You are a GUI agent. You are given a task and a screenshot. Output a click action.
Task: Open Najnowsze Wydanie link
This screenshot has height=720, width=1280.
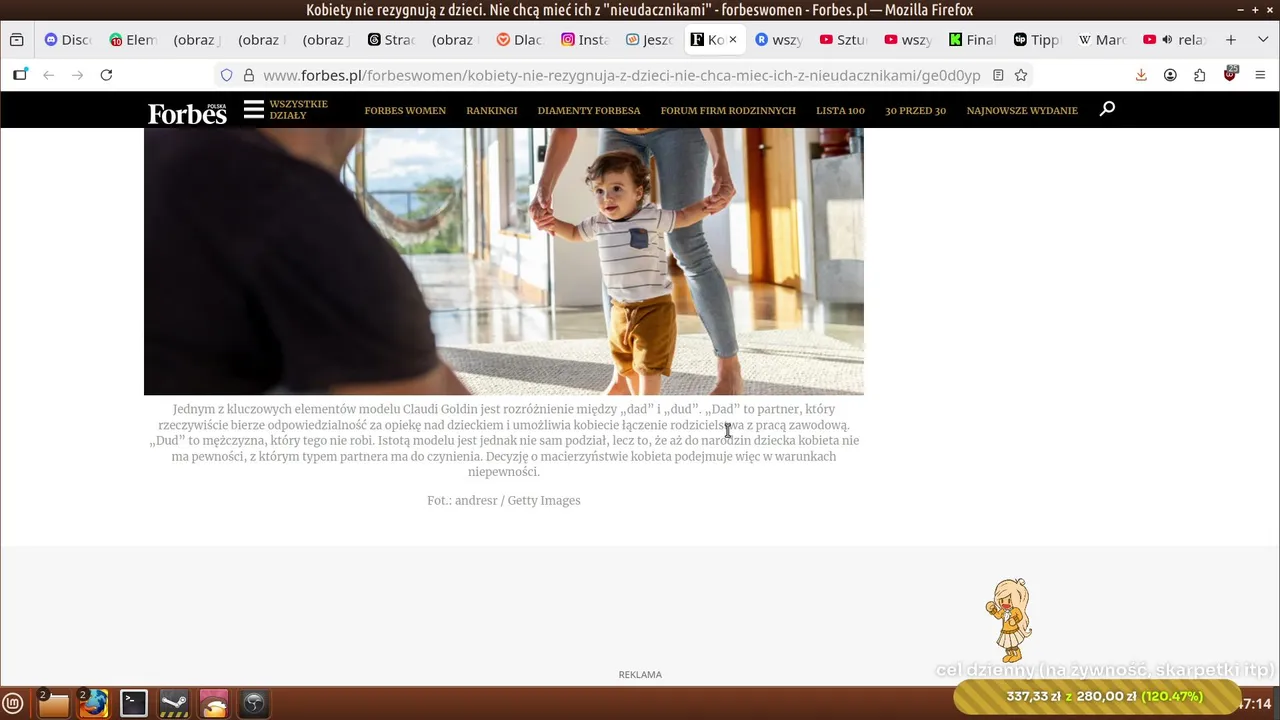point(1022,110)
